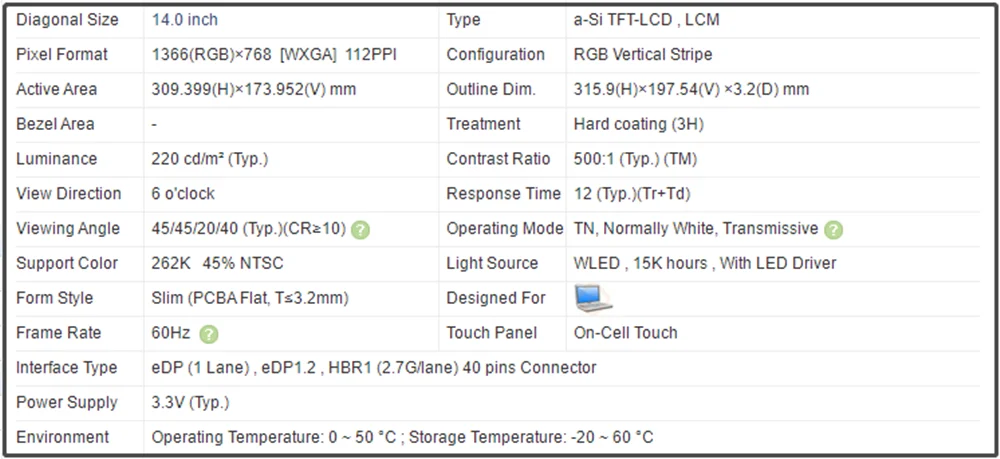Click the 3.3V (Typ.) power supply value

pyautogui.click(x=190, y=403)
